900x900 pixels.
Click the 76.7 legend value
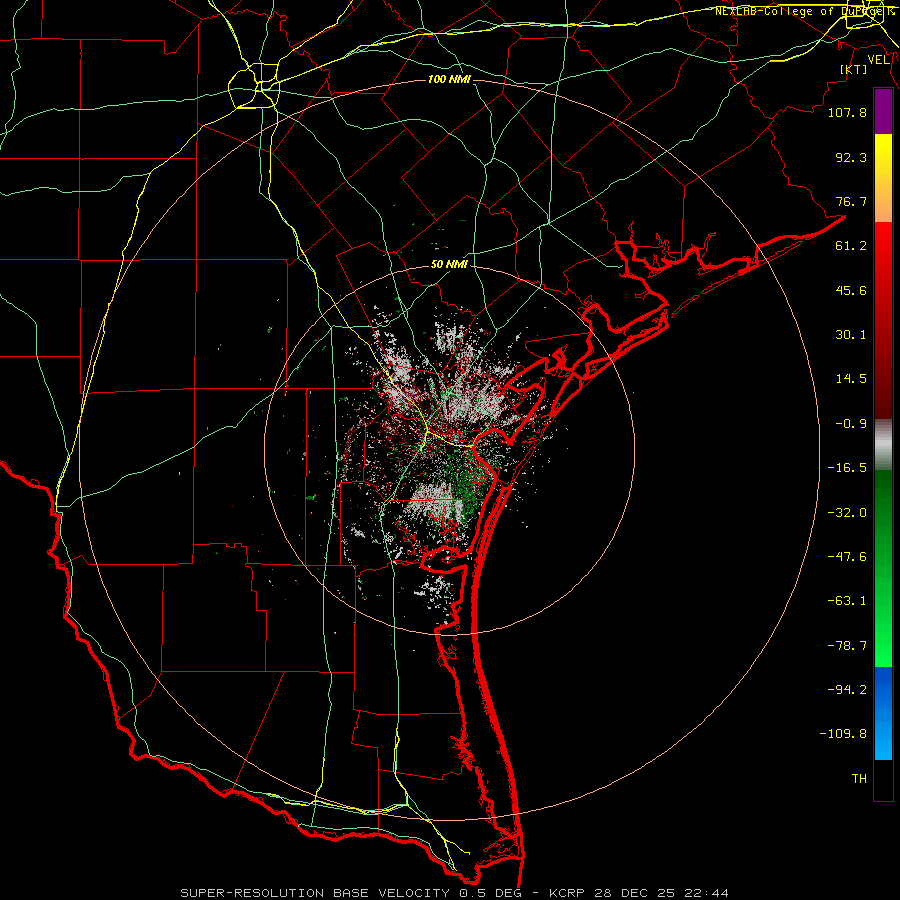tap(851, 201)
